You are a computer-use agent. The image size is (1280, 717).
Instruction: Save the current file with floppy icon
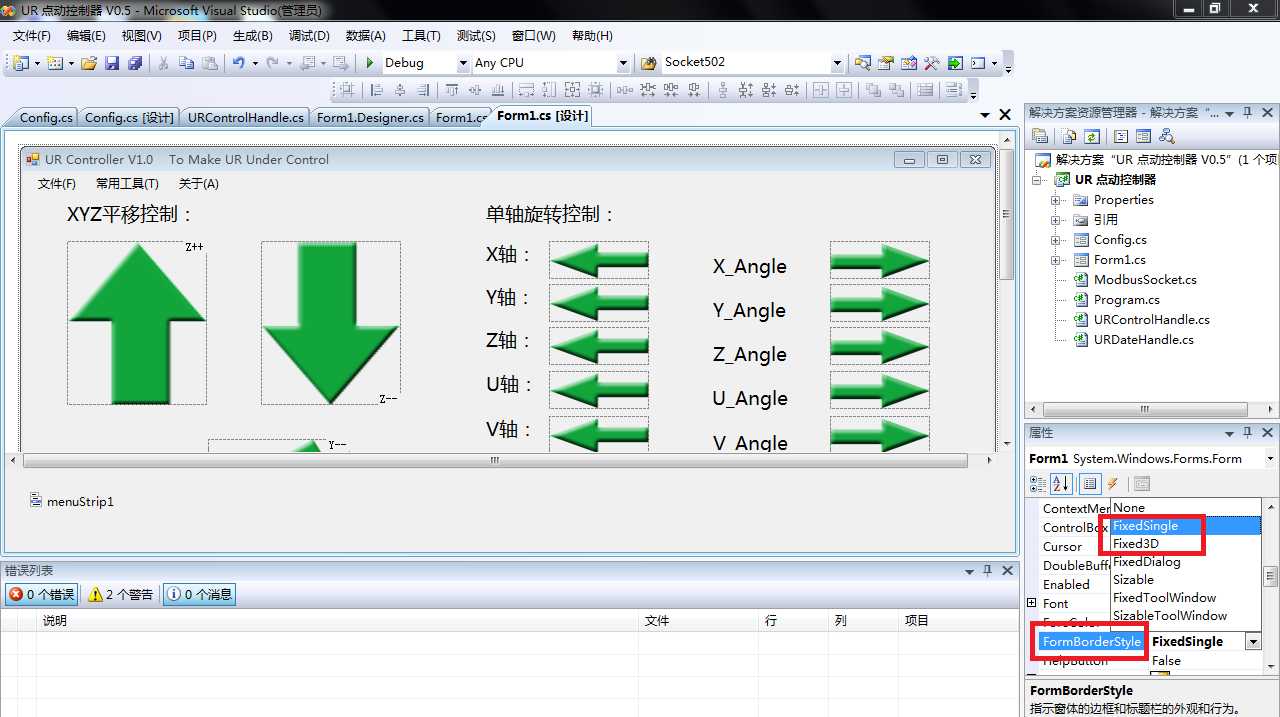click(112, 63)
